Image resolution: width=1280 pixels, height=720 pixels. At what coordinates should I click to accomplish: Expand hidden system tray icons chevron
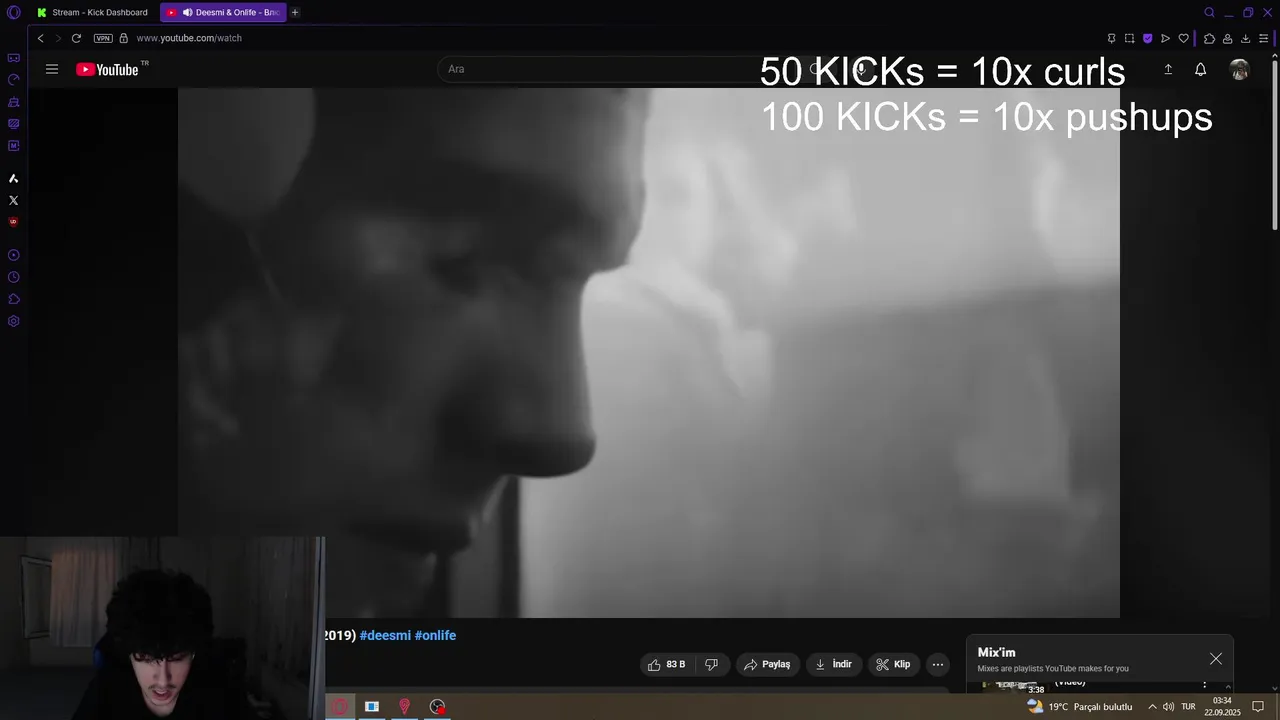click(1152, 706)
